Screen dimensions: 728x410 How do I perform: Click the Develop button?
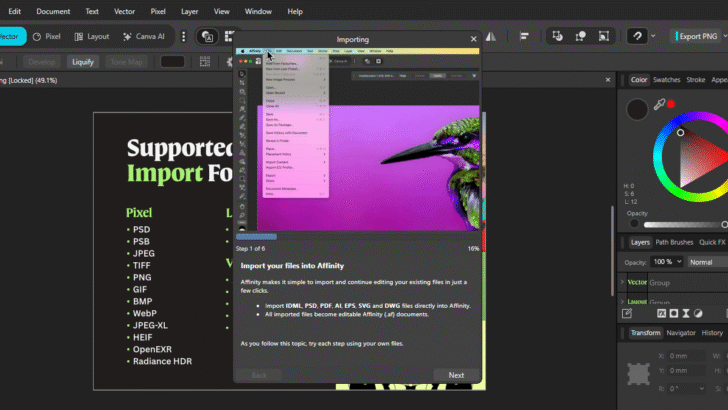42,62
